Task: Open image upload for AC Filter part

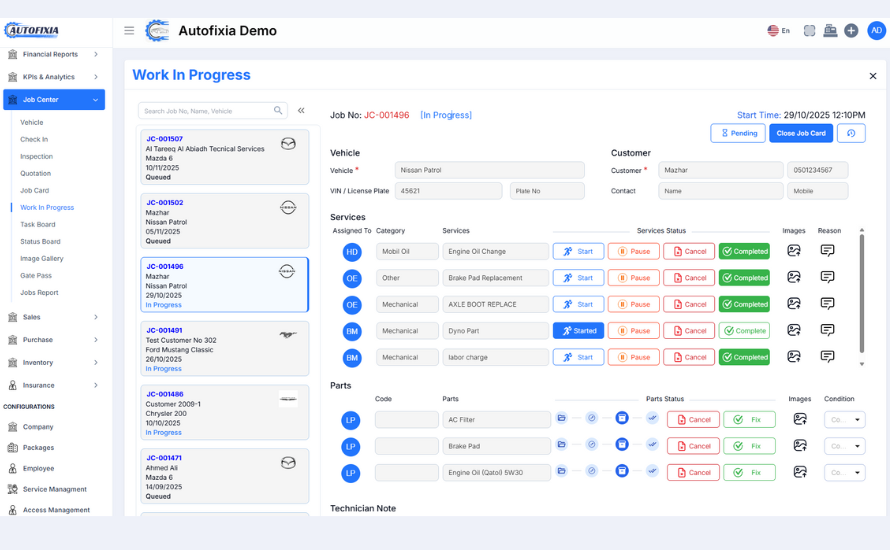Action: click(x=800, y=420)
